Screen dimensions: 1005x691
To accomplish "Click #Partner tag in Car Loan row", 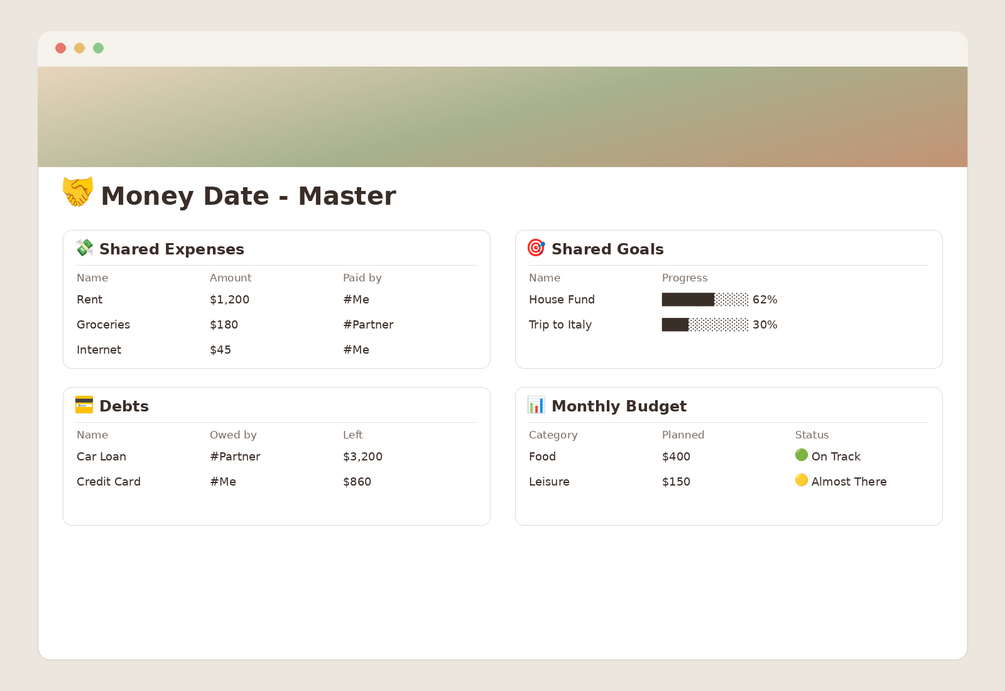I will [x=235, y=456].
